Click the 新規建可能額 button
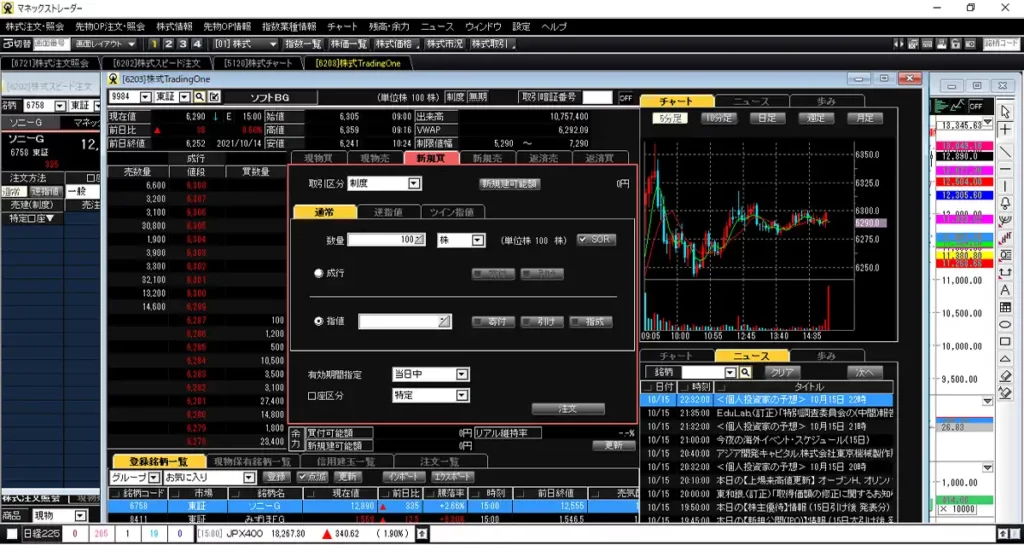Screen dimensions: 1024x545 (509, 184)
